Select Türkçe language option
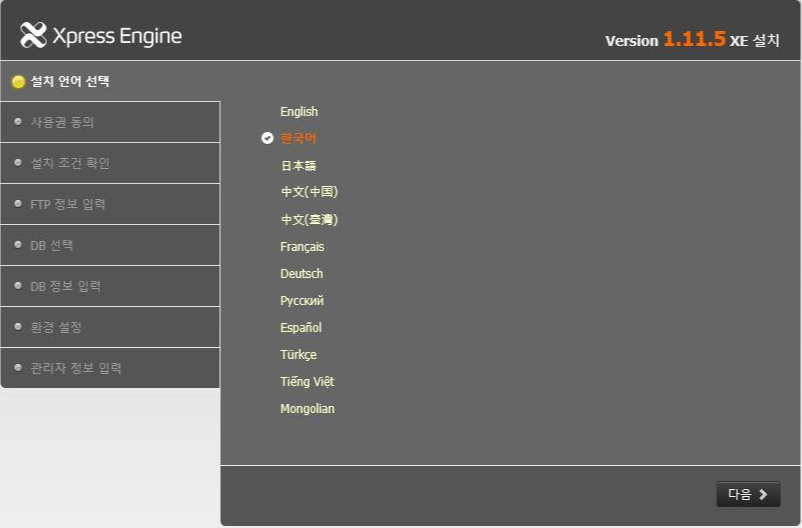This screenshot has width=802, height=528. click(298, 355)
